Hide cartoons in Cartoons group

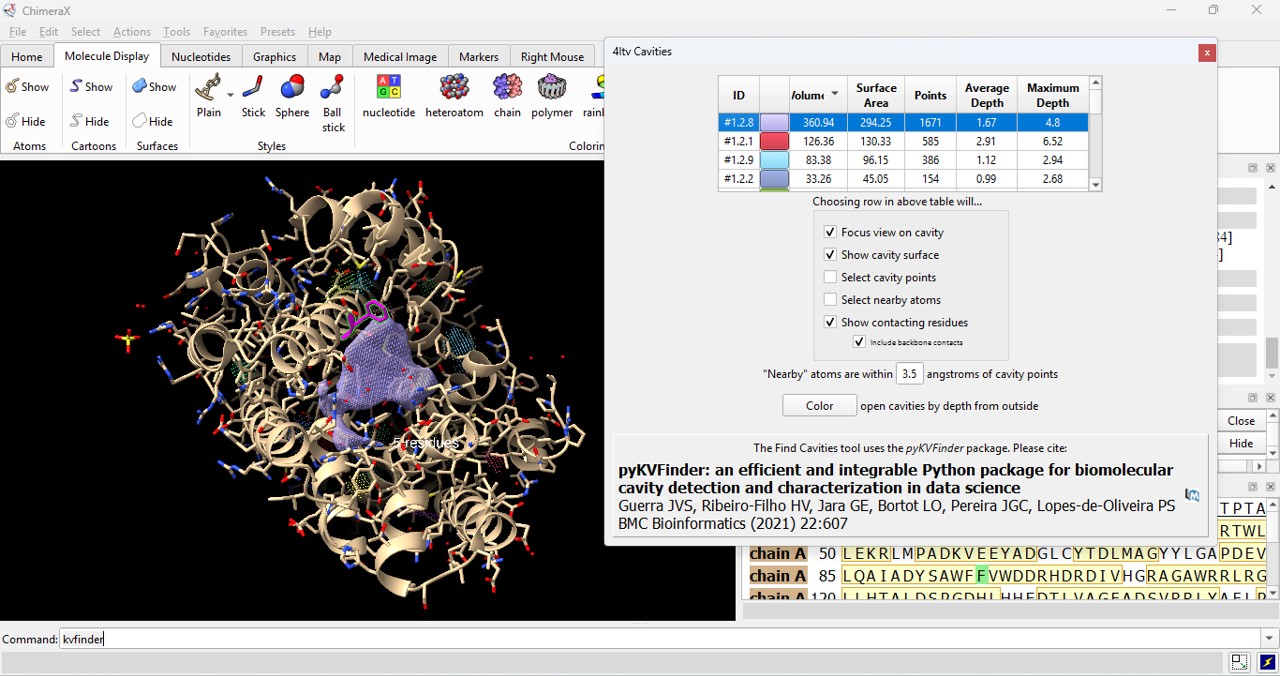(89, 121)
